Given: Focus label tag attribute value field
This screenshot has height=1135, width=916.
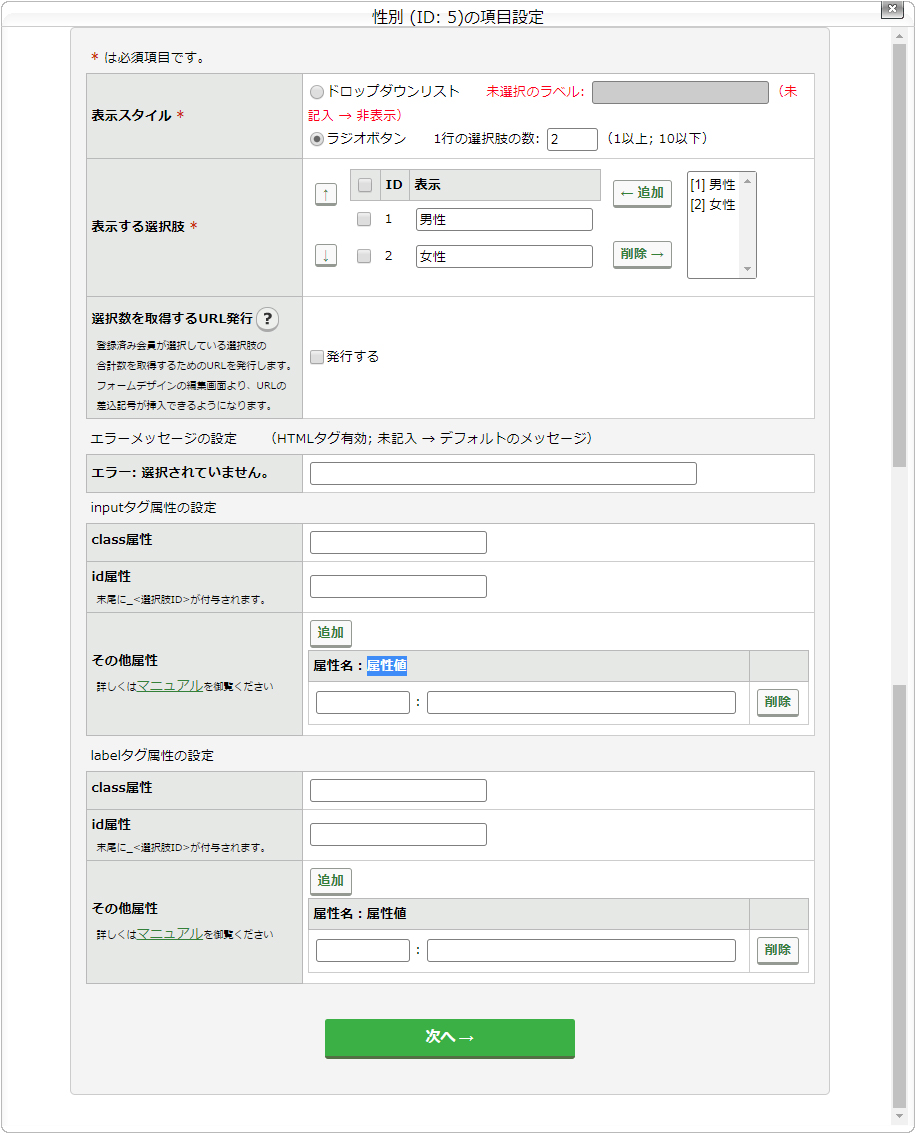Looking at the screenshot, I should (x=581, y=950).
